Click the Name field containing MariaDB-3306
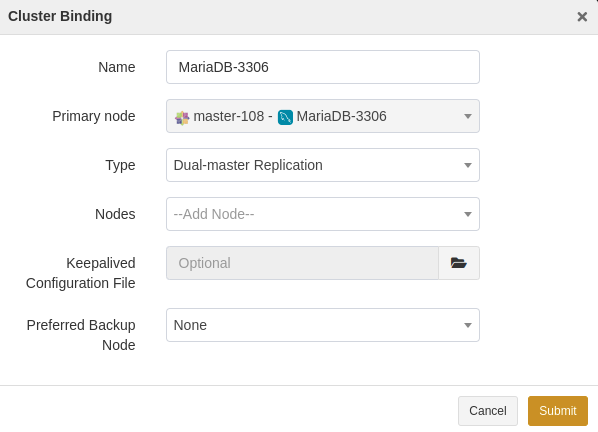The height and width of the screenshot is (432, 598). pos(323,67)
